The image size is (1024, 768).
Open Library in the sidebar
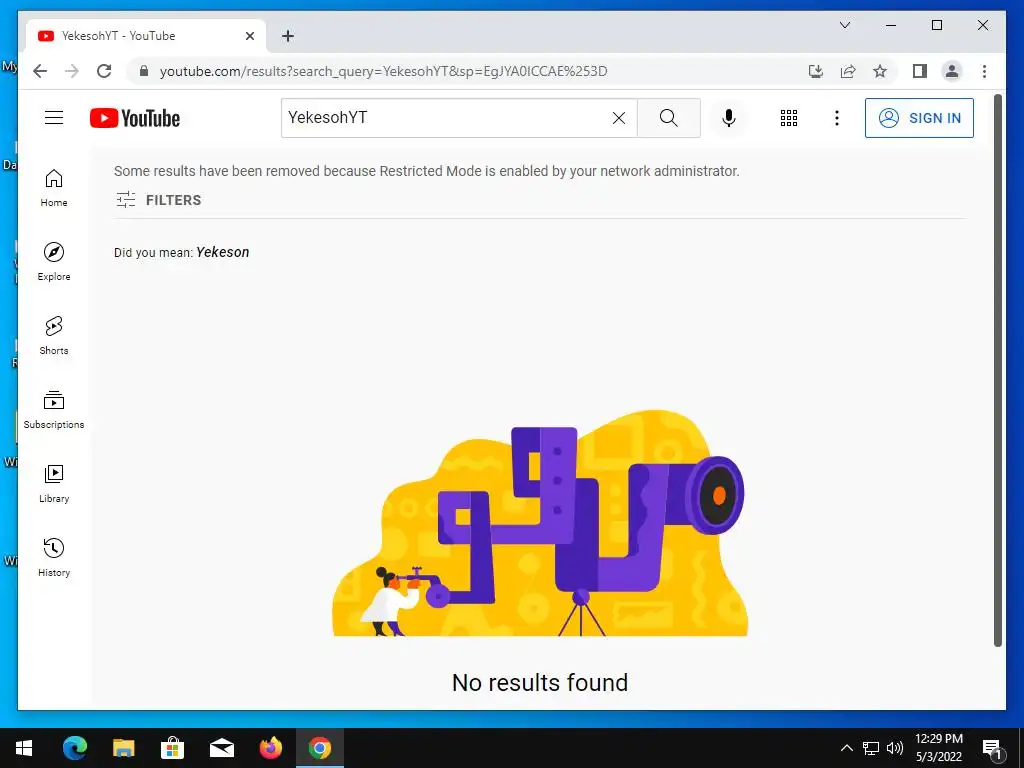pos(54,483)
